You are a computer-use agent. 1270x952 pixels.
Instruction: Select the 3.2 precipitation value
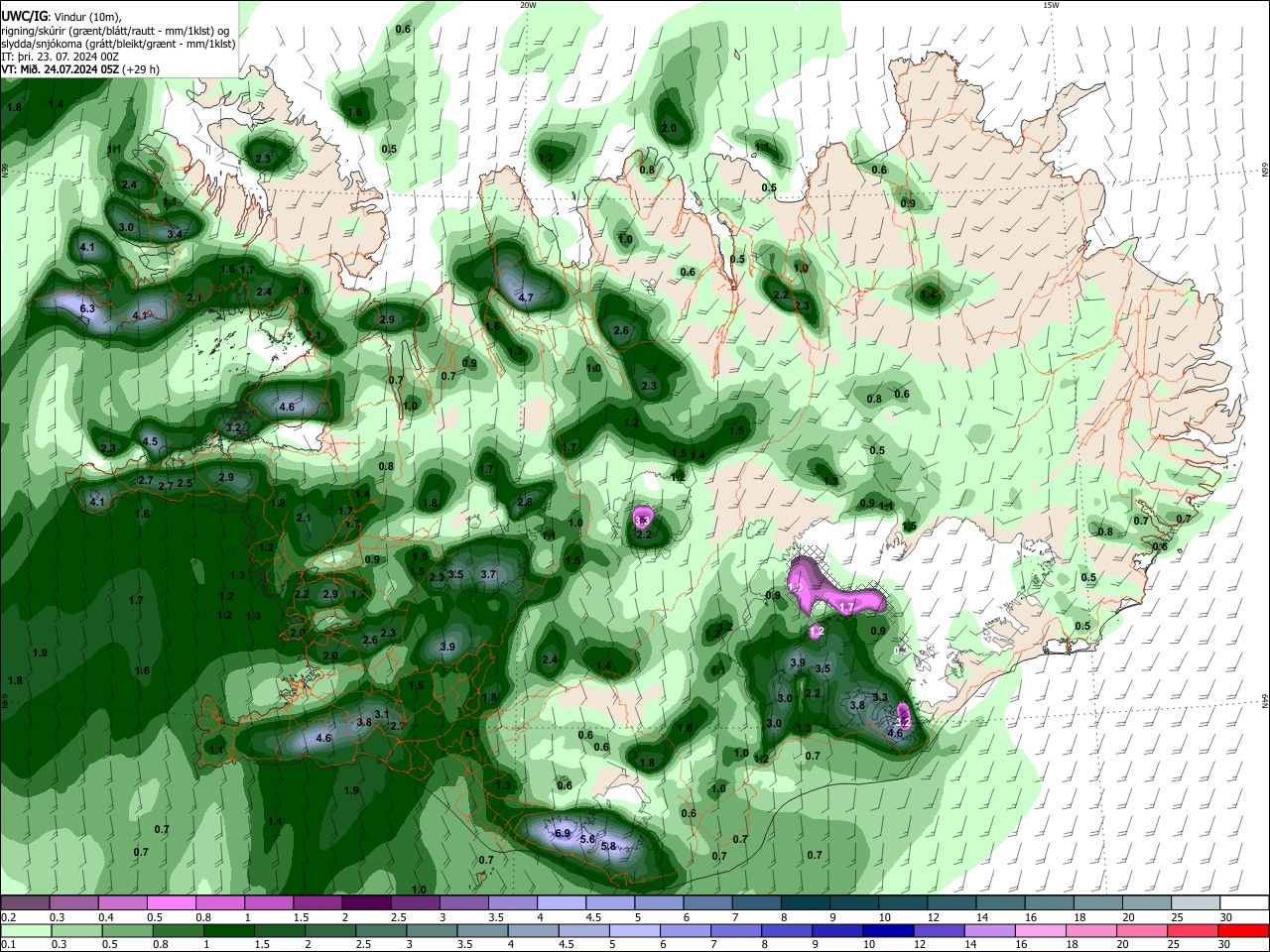point(234,427)
